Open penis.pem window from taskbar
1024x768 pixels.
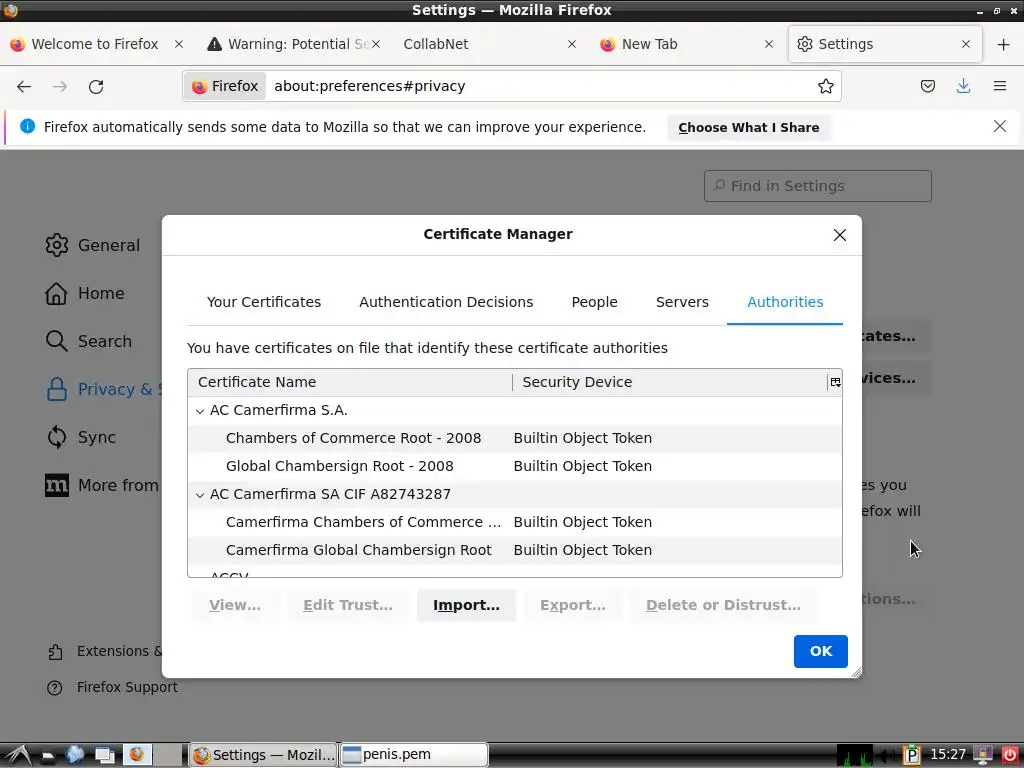[414, 755]
